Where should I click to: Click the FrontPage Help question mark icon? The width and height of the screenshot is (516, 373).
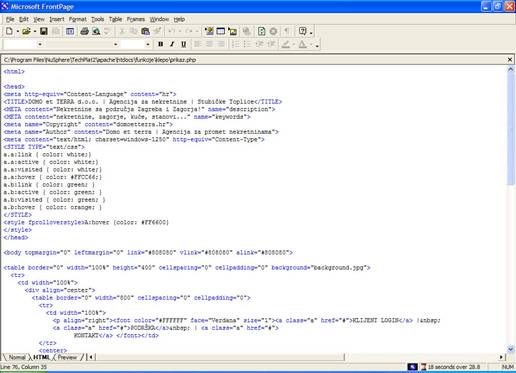click(x=302, y=31)
